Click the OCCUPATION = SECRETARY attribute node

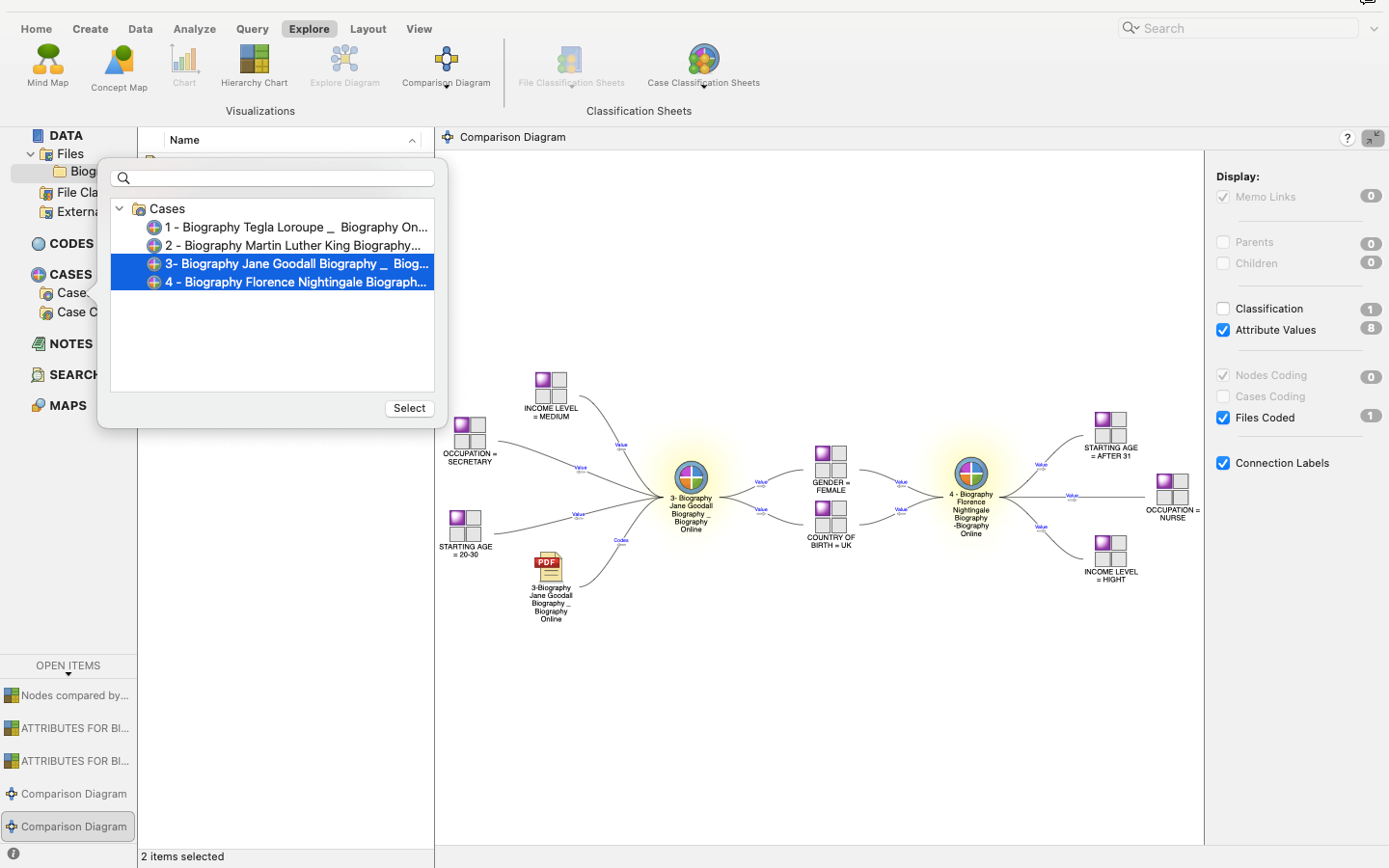click(470, 441)
